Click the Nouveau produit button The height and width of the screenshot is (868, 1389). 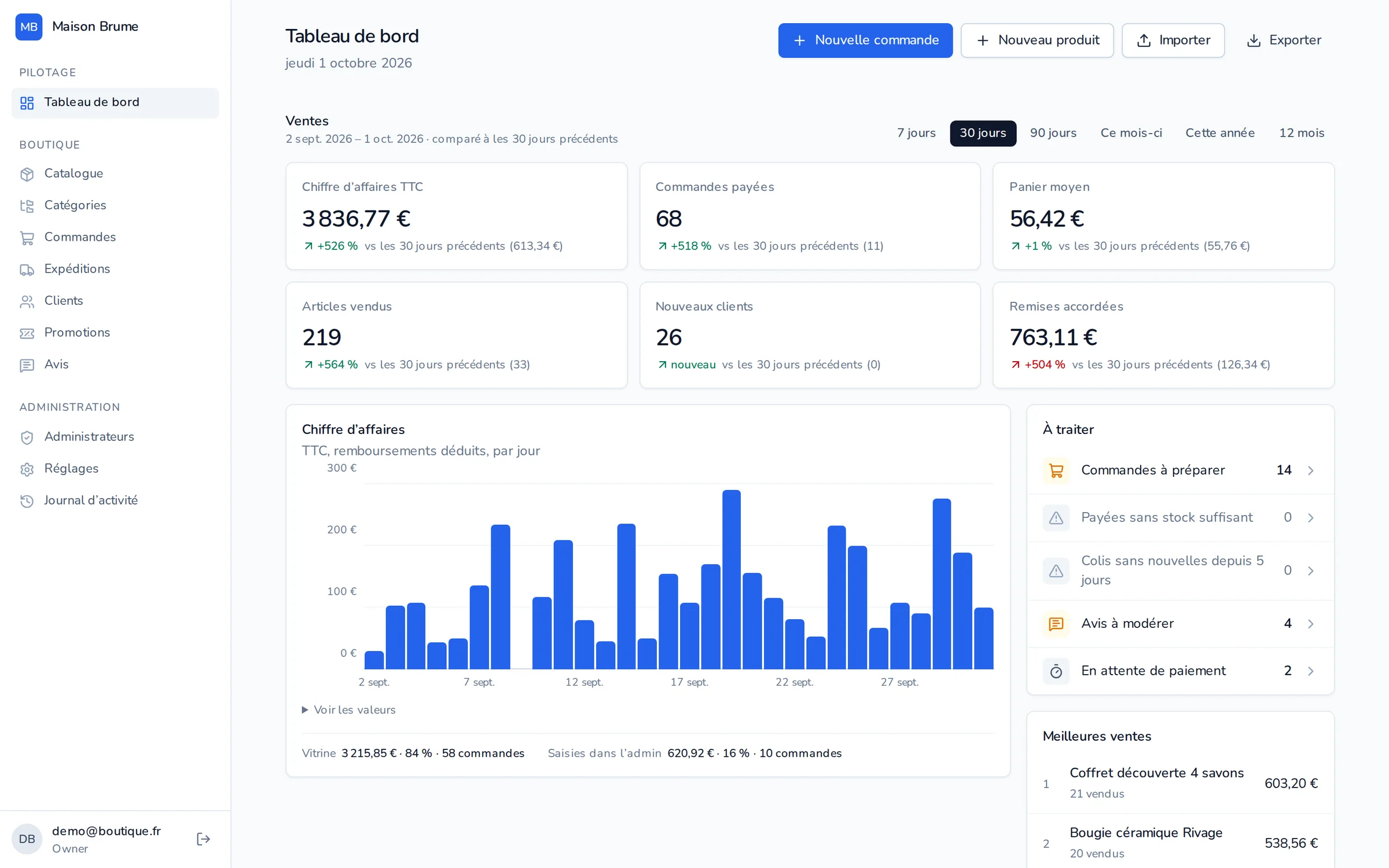(x=1037, y=41)
